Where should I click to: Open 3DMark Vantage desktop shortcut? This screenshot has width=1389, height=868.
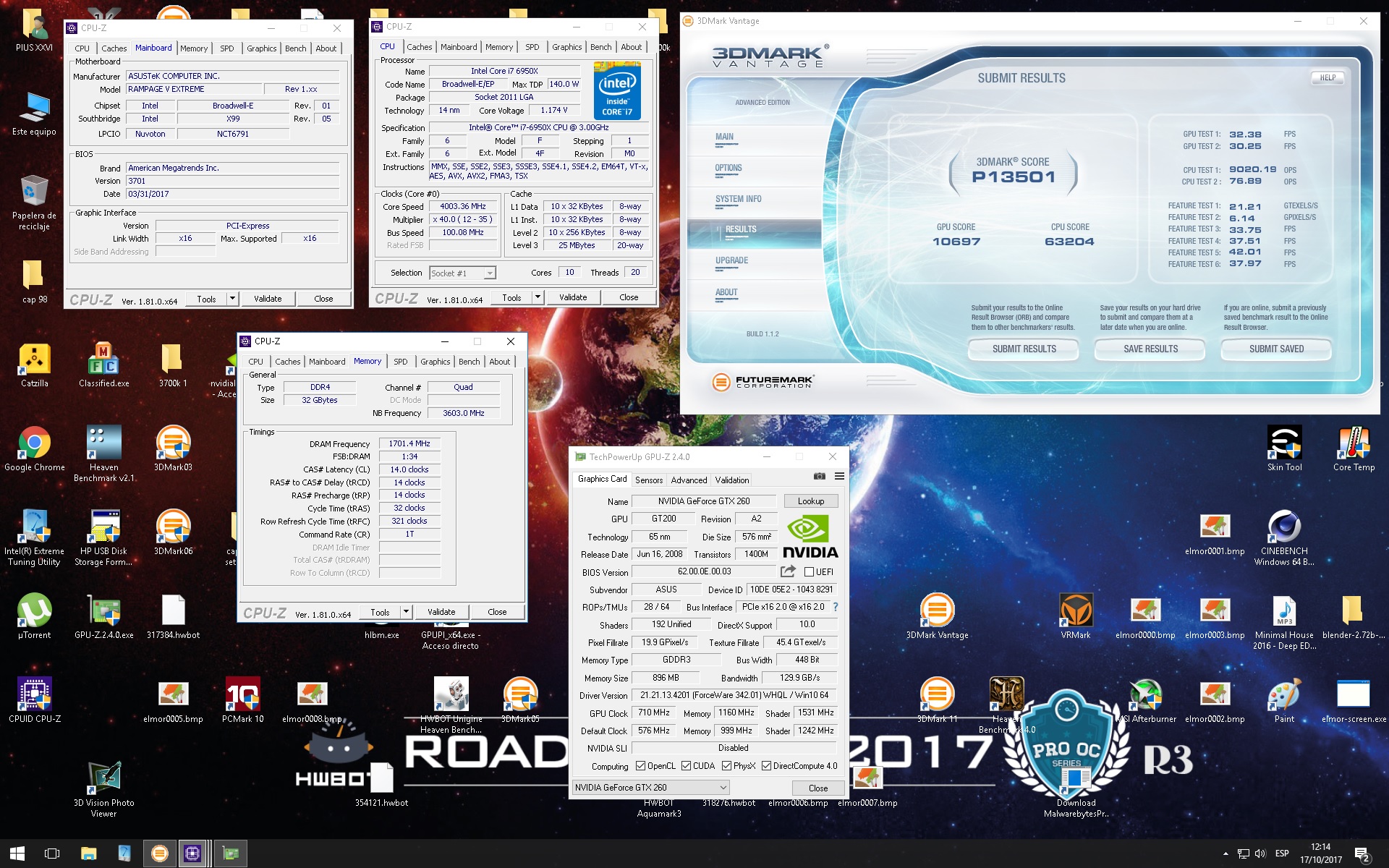point(937,617)
